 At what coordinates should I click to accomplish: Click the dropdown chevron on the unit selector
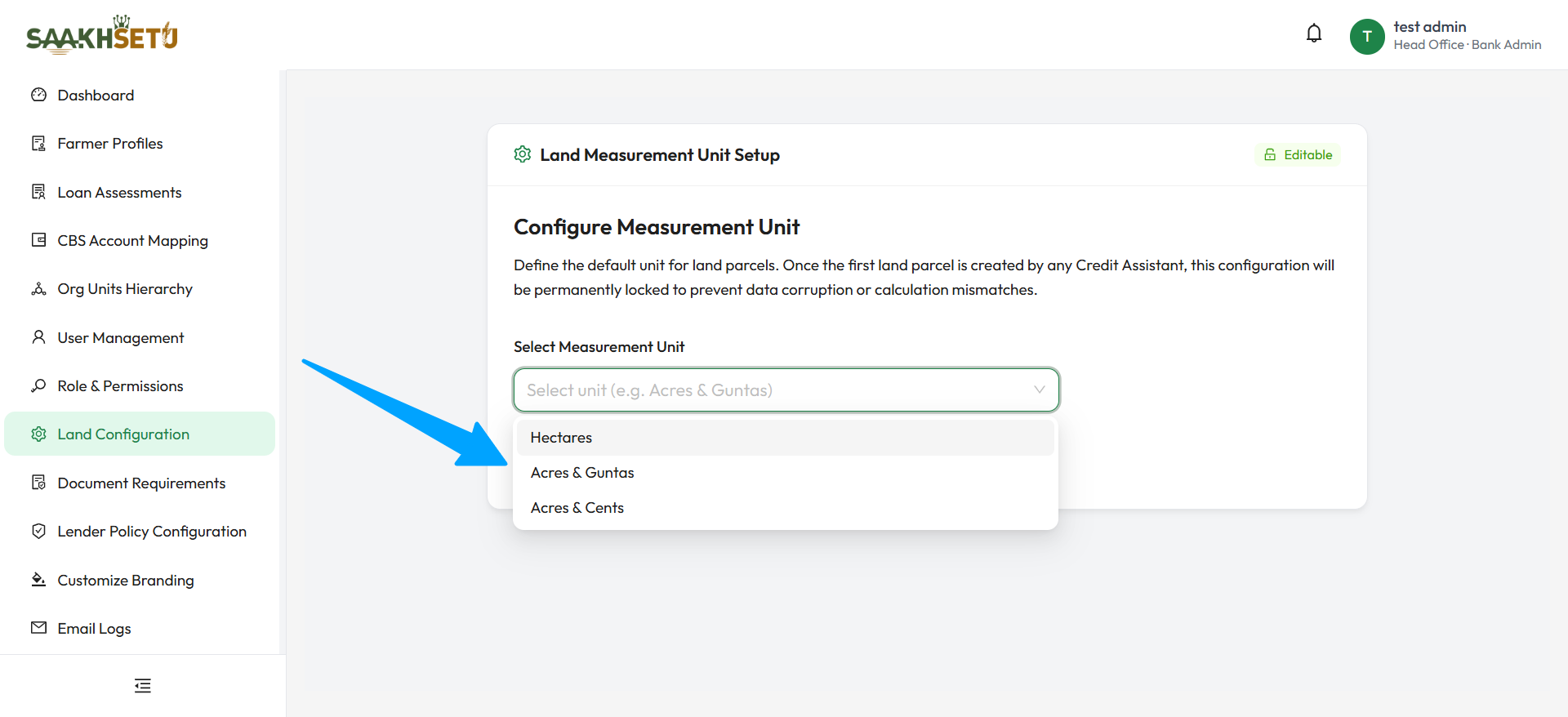tap(1040, 390)
